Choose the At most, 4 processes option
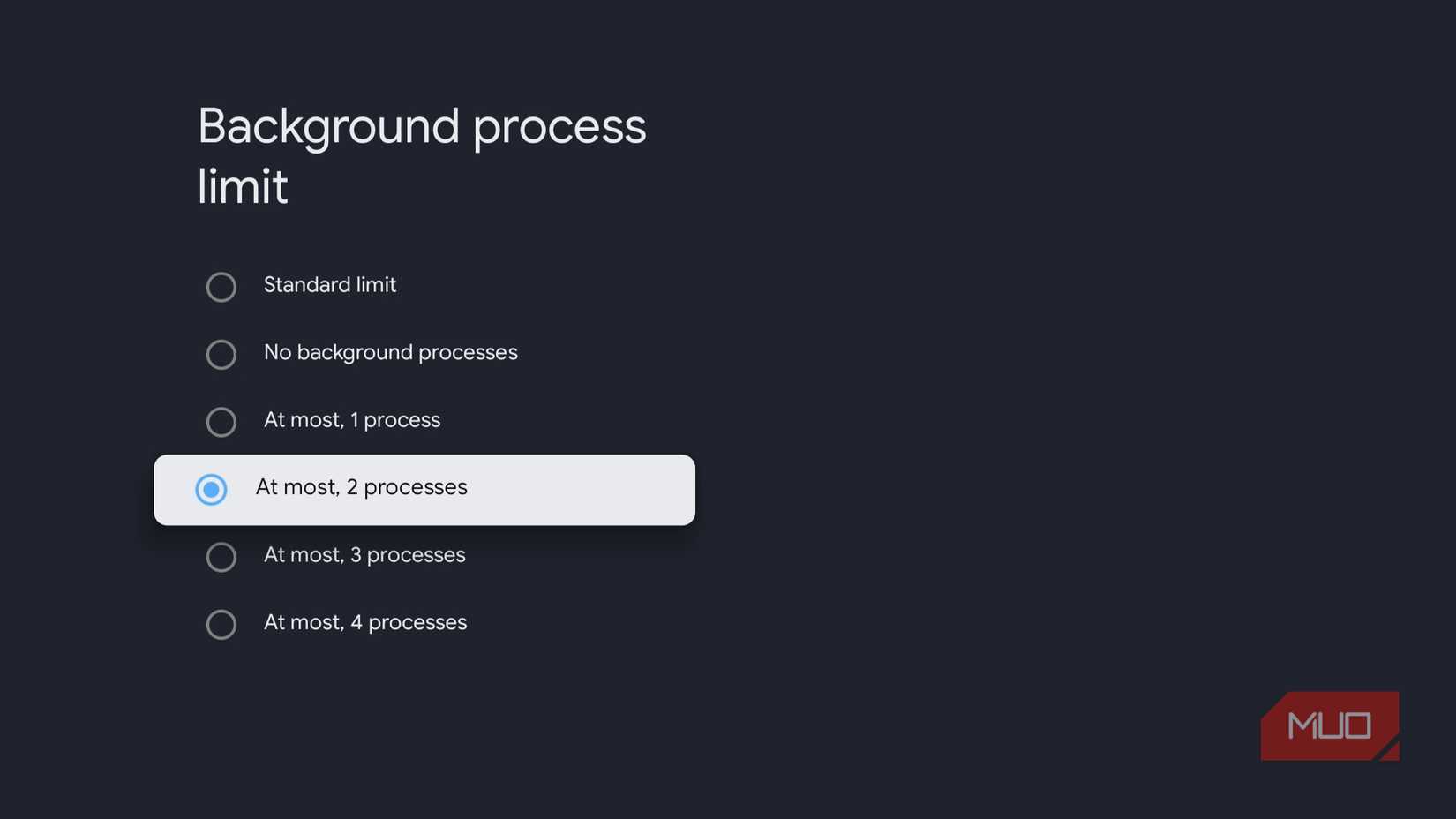Screen dimensions: 1456x819 [221, 624]
